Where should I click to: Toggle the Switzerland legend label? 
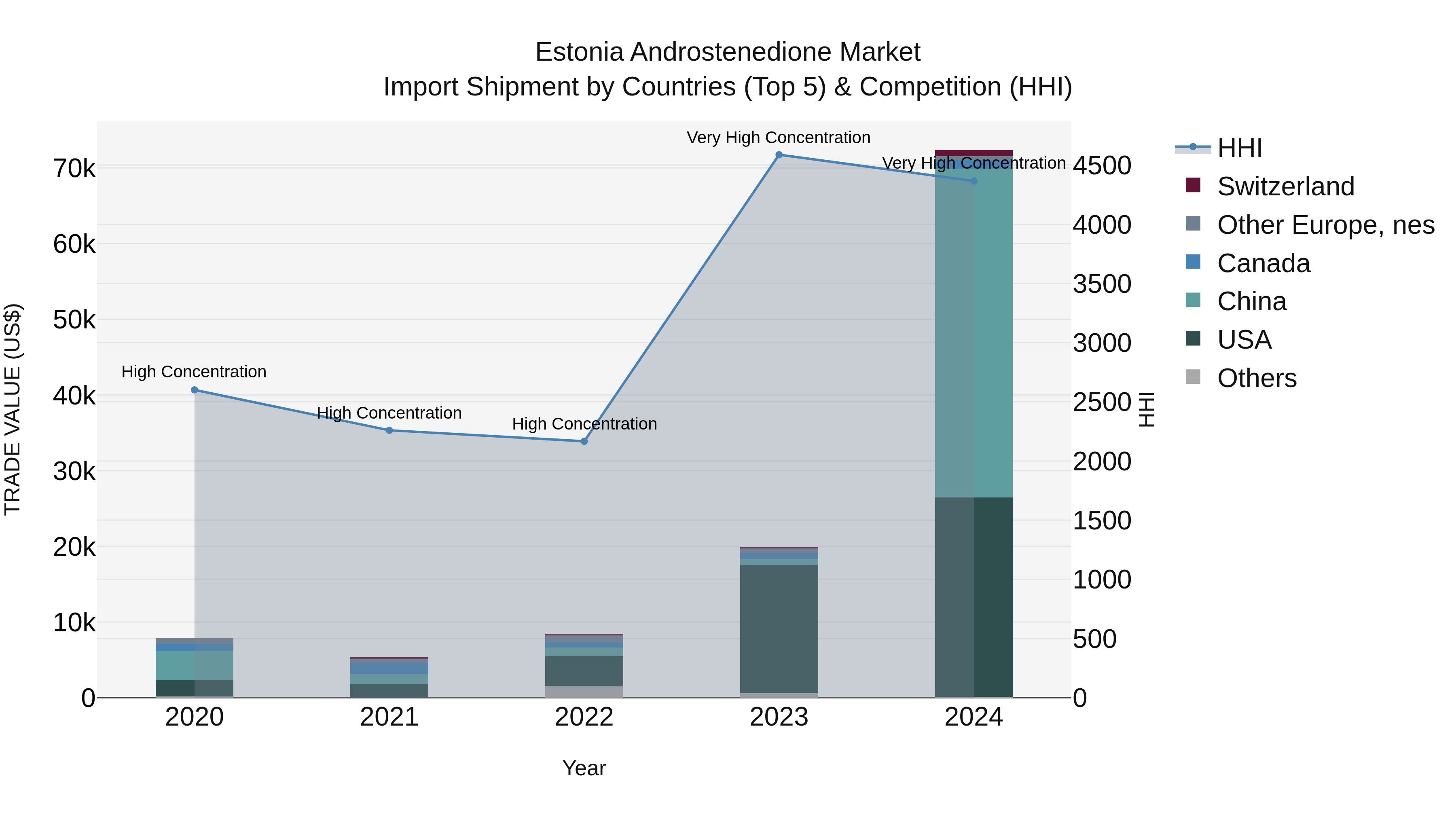[1286, 186]
